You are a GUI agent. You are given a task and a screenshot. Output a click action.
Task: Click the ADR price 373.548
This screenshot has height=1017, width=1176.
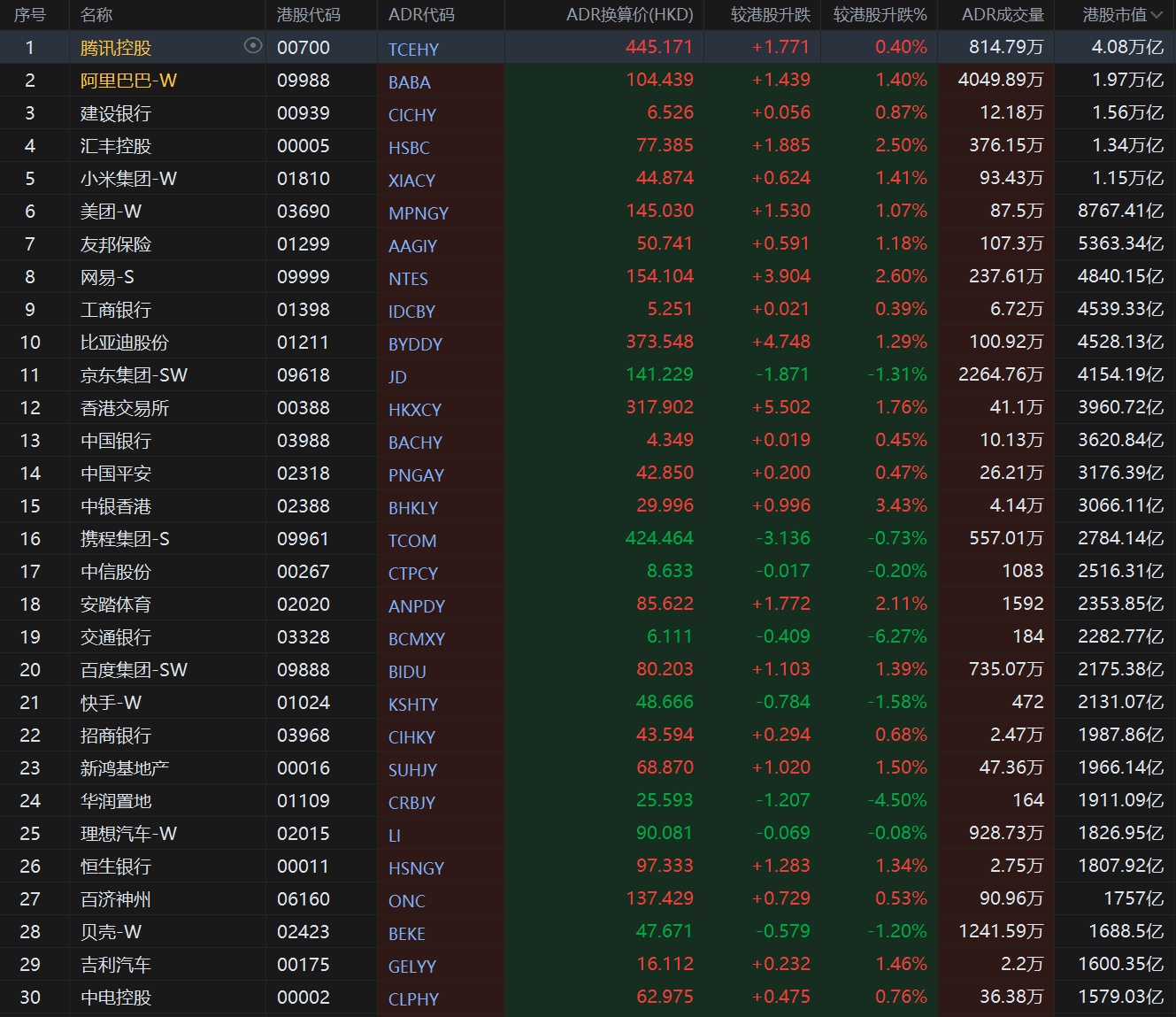coord(659,342)
